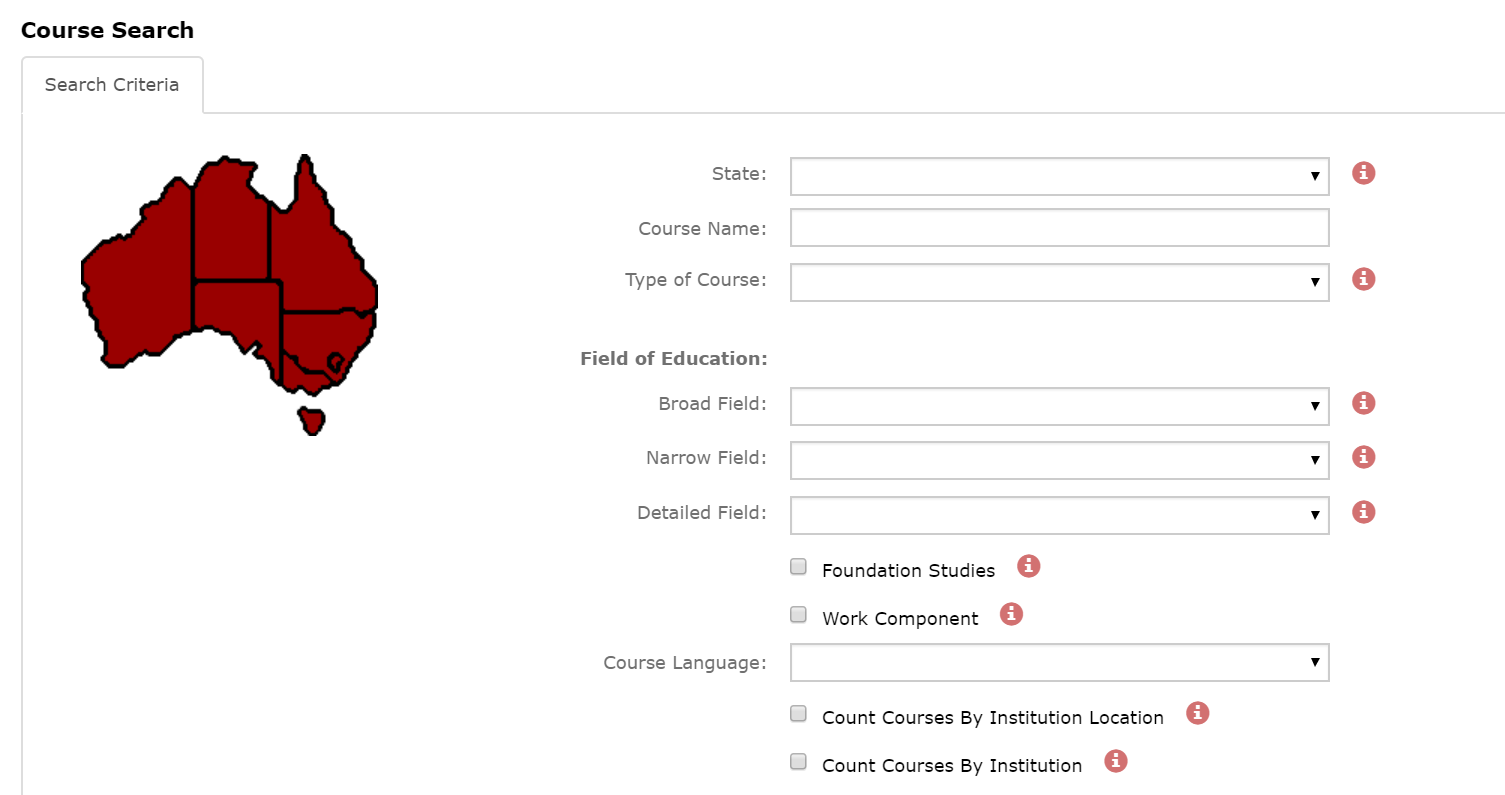The width and height of the screenshot is (1505, 795).
Task: Show info for Narrow Field
Action: pyautogui.click(x=1363, y=457)
